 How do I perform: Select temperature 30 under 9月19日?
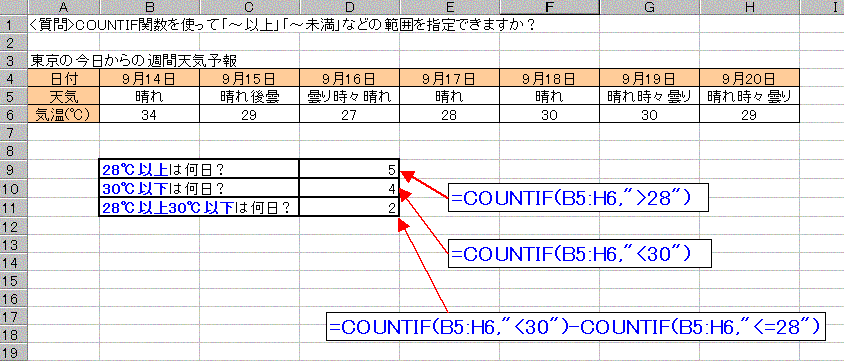point(649,114)
